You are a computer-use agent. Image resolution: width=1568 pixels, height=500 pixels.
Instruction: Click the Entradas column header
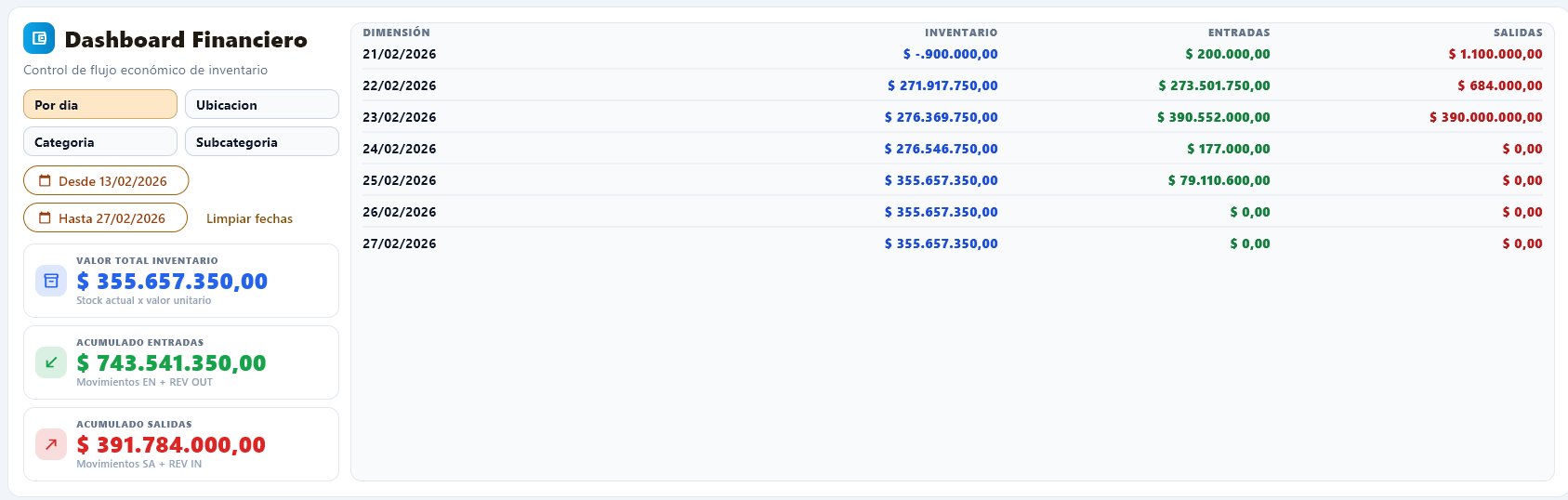[1238, 33]
